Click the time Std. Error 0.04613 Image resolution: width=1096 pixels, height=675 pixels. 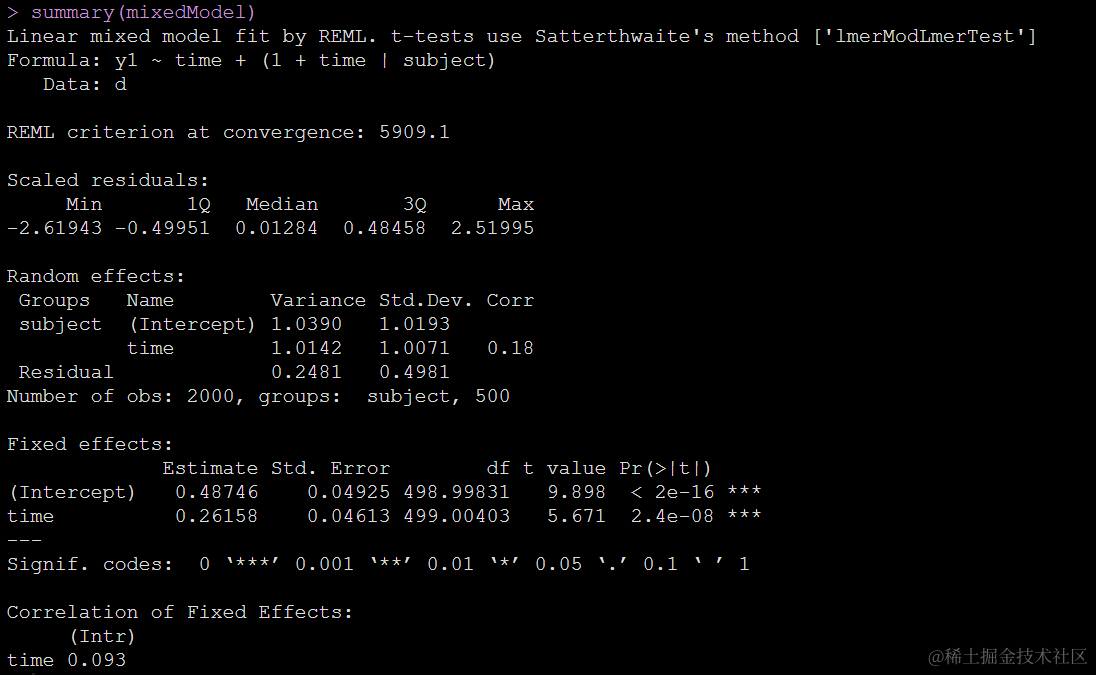pos(349,516)
